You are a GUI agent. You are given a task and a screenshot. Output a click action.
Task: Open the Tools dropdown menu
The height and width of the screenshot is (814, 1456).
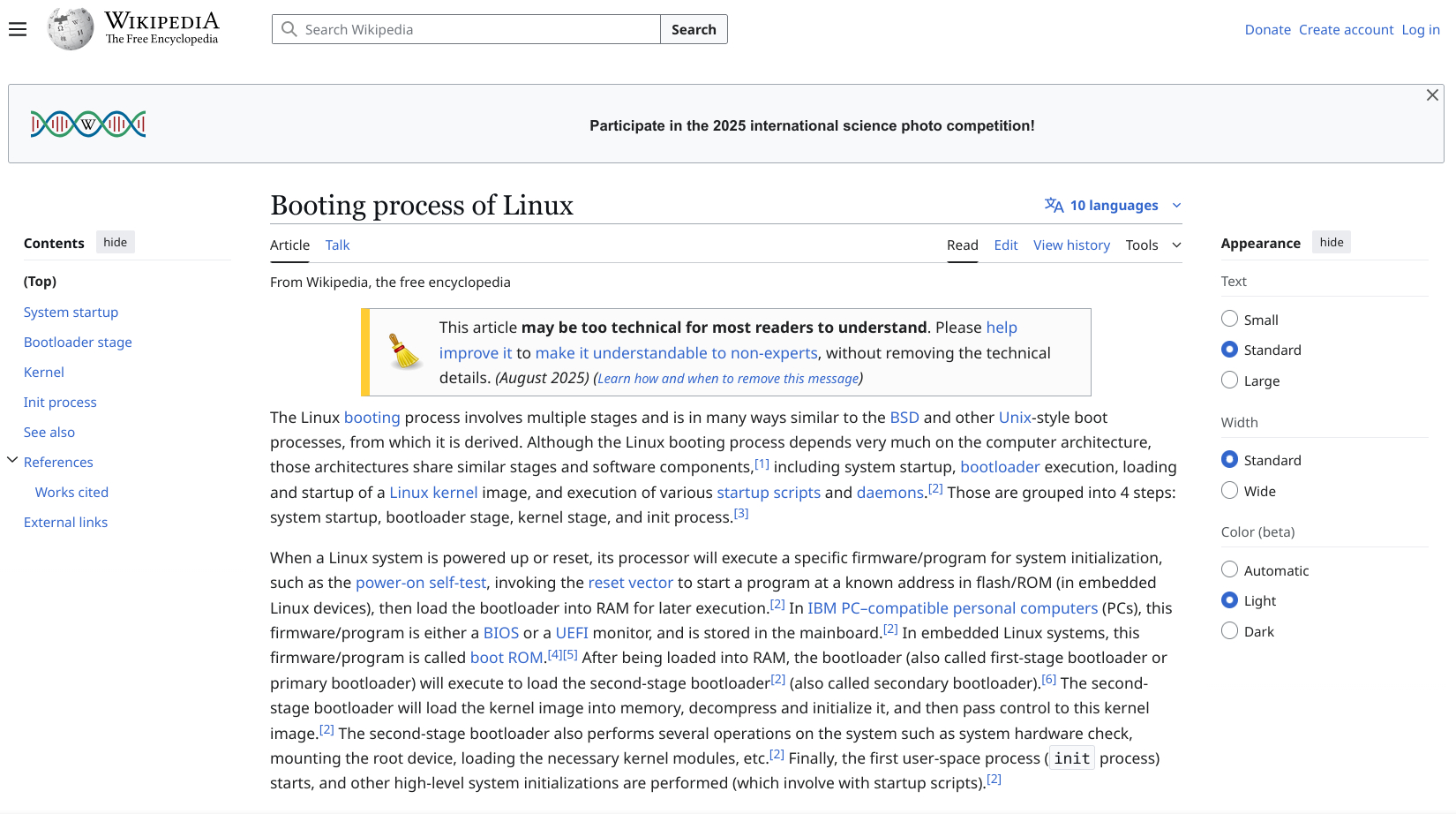[x=1152, y=245]
